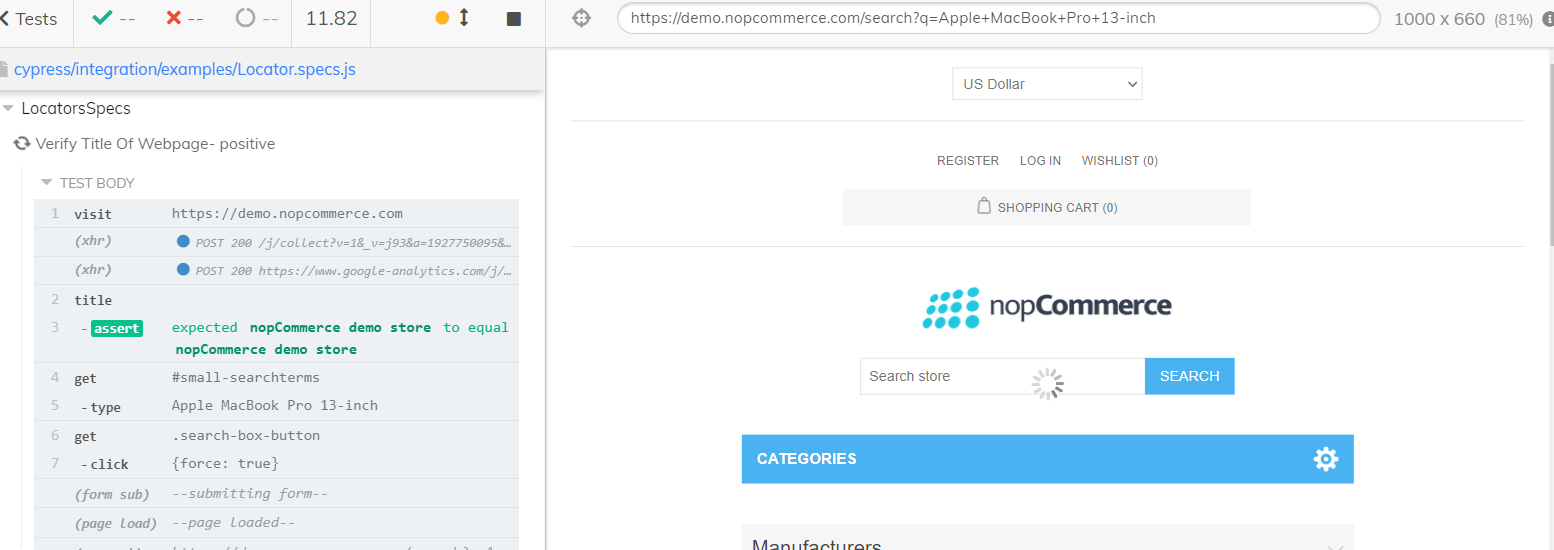This screenshot has height=550, width=1554.
Task: Select 'Verify Title Of Webpage- positive' test
Action: tap(155, 144)
